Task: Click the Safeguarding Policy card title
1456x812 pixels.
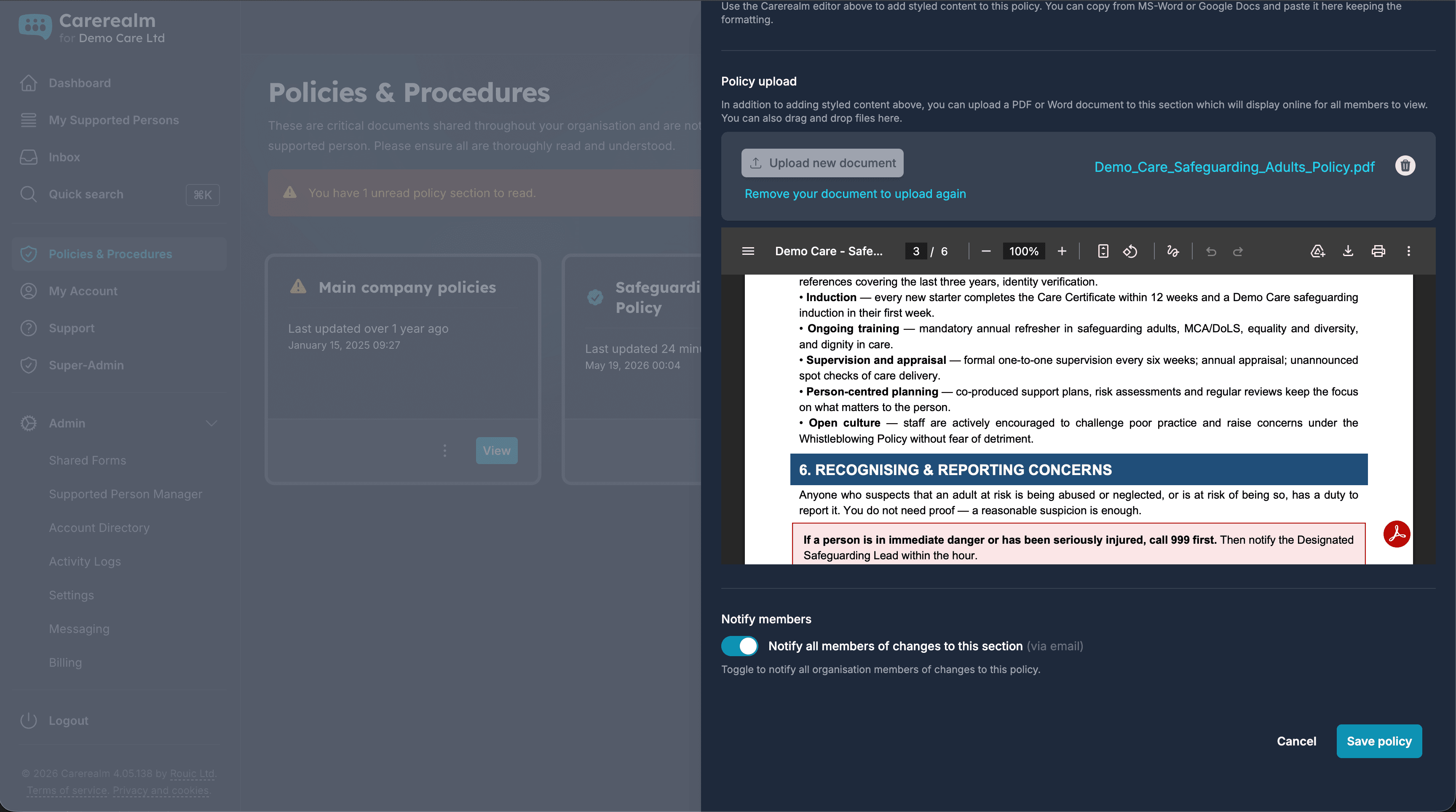Action: [658, 297]
